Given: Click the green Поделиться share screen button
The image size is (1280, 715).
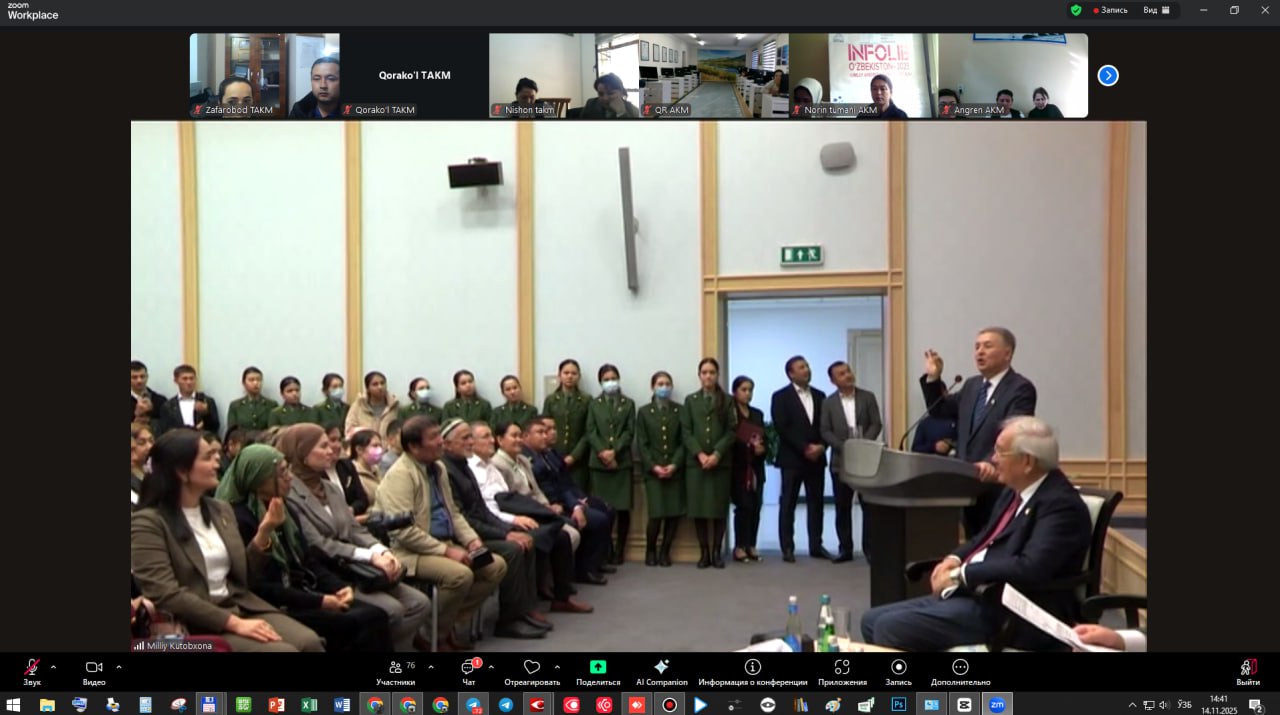Looking at the screenshot, I should tap(598, 671).
